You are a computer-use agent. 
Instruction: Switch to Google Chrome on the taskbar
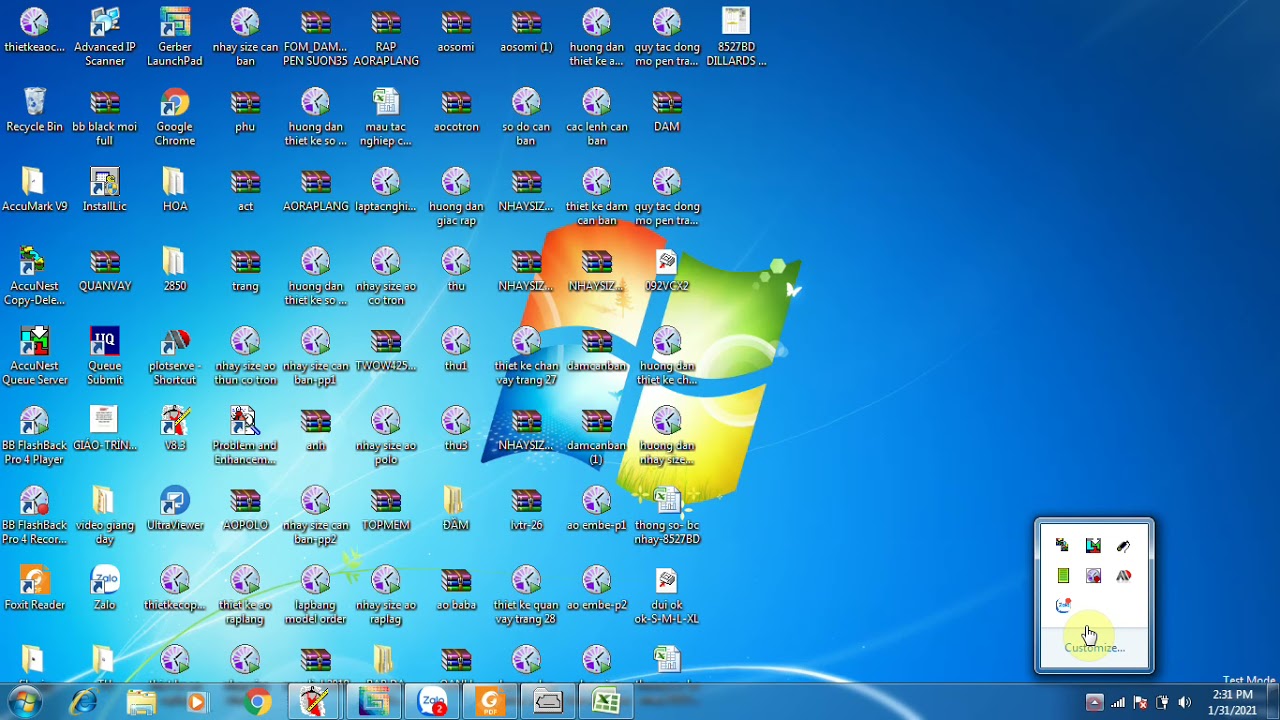click(x=257, y=703)
